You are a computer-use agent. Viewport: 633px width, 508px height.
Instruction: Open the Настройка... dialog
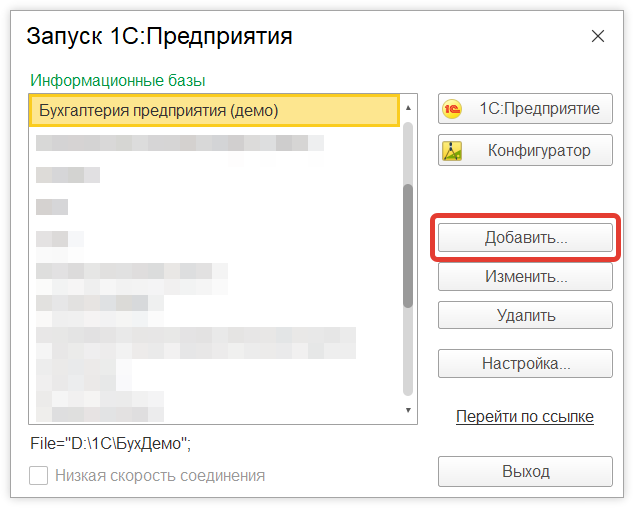[x=525, y=363]
